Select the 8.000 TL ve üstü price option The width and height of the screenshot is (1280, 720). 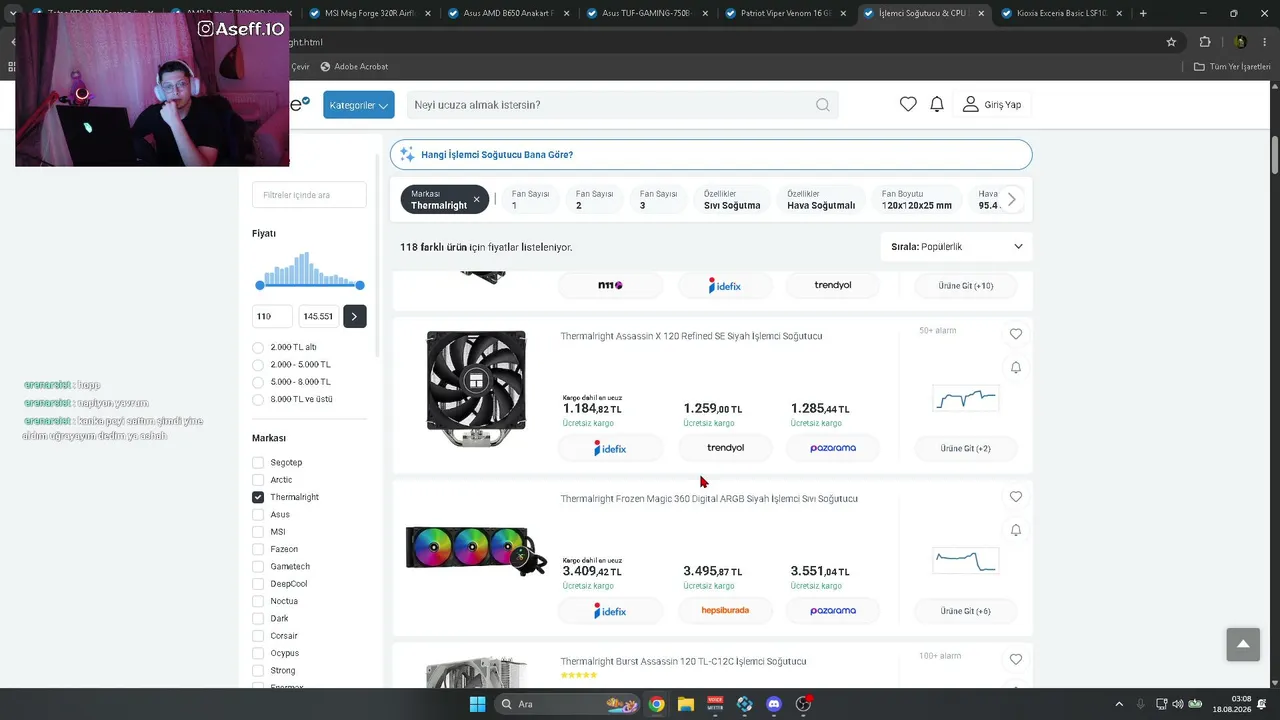pos(258,400)
